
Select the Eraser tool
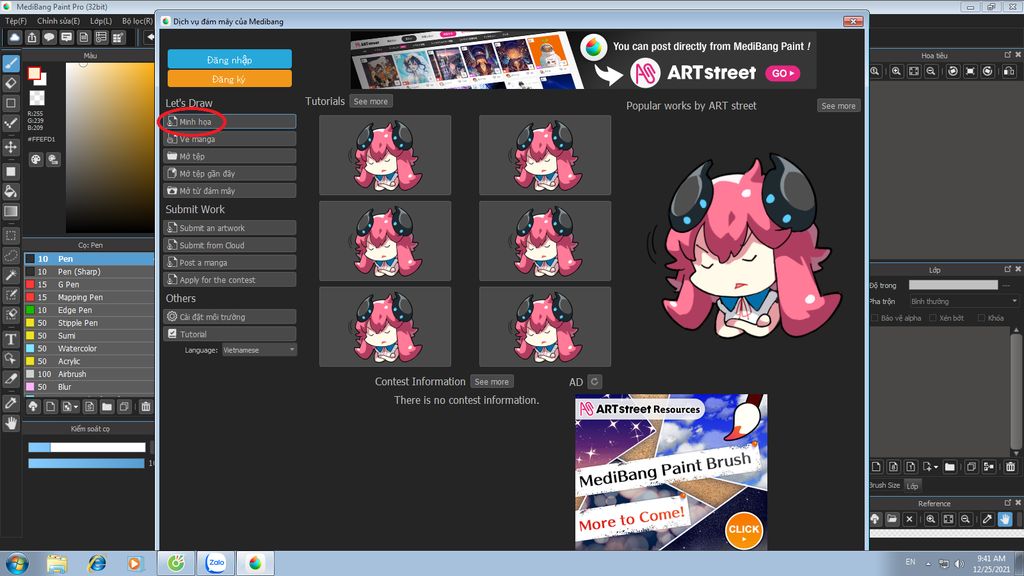tap(11, 83)
